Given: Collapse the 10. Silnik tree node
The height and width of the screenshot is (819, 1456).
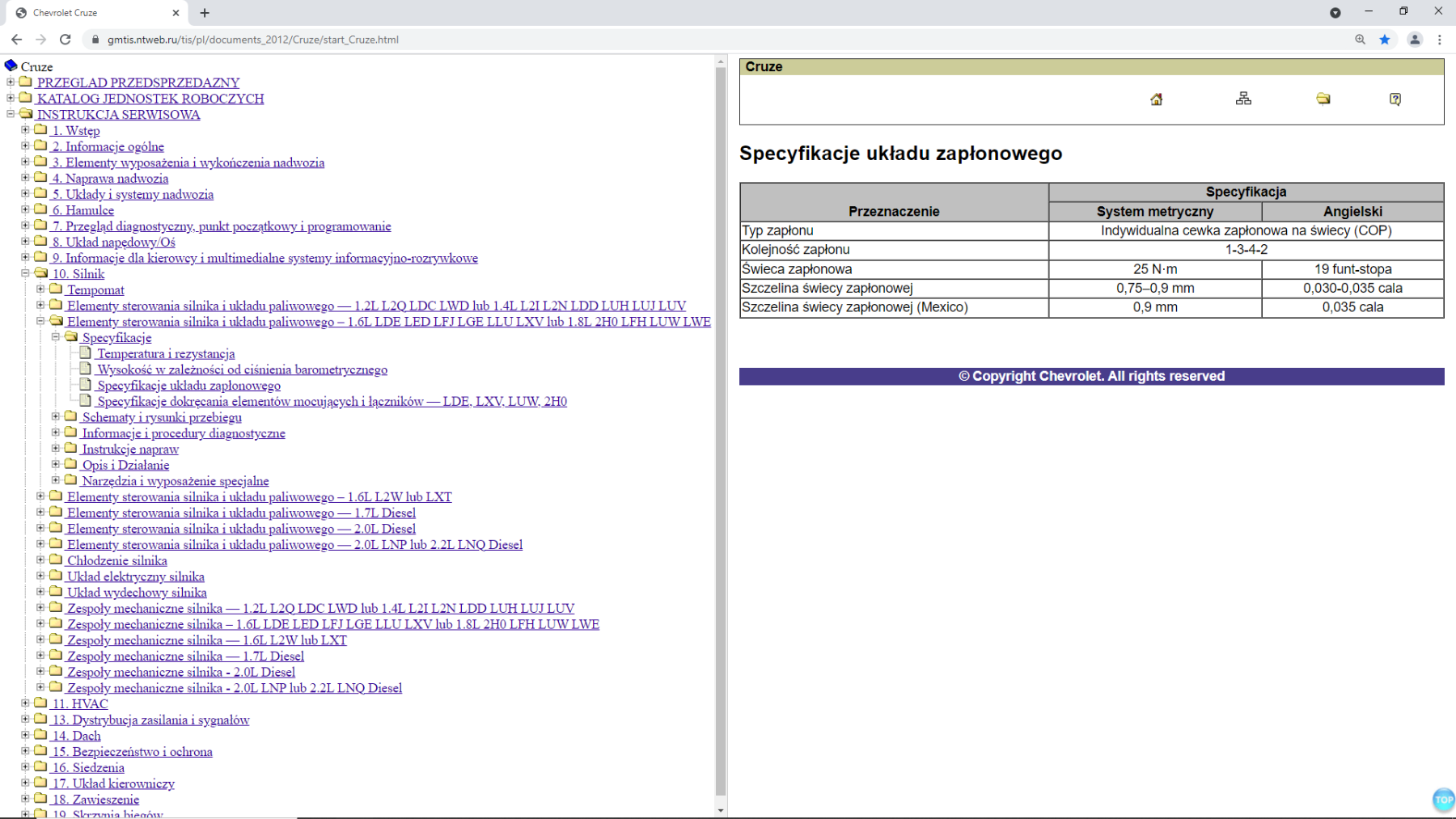Looking at the screenshot, I should coord(25,273).
